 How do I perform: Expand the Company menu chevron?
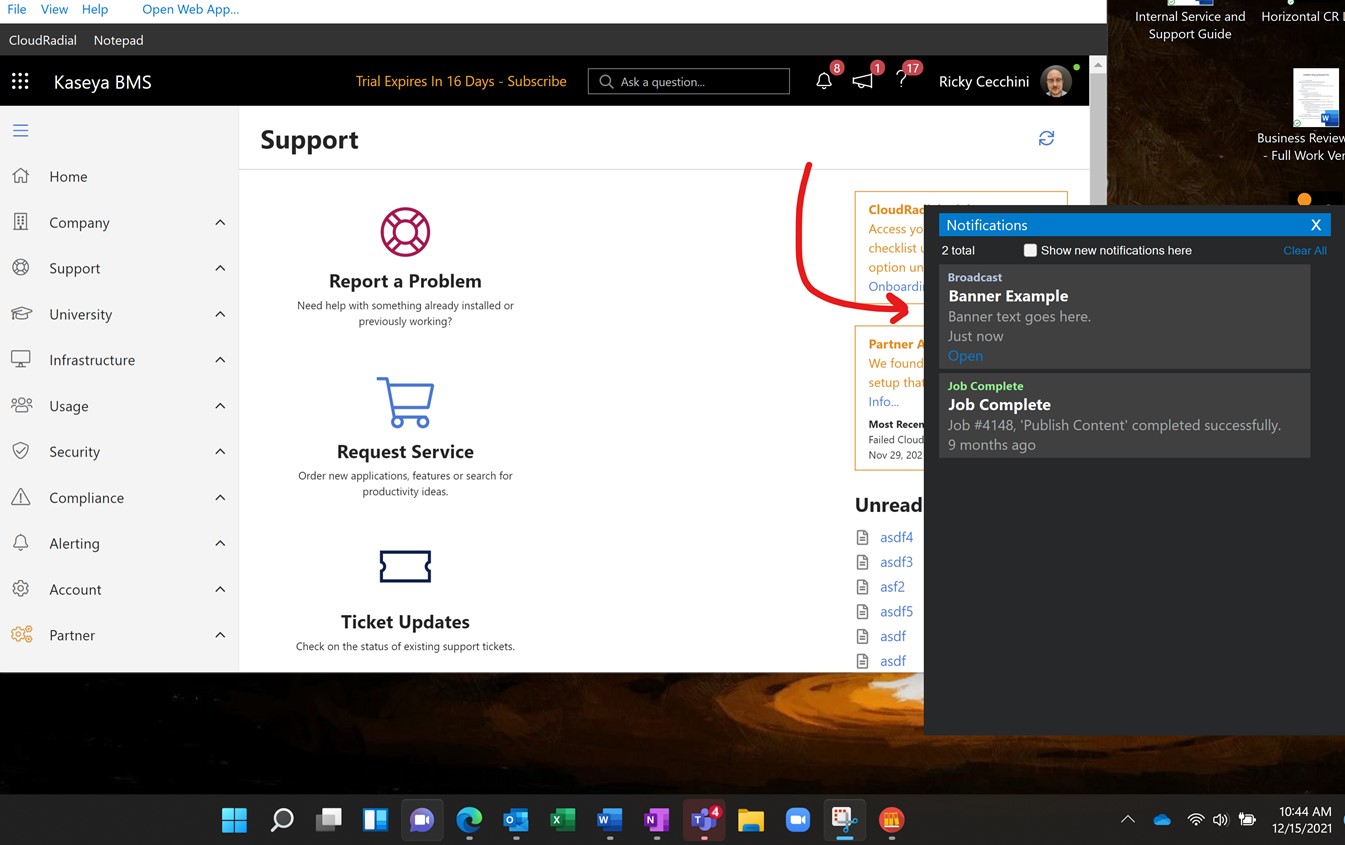pos(220,222)
